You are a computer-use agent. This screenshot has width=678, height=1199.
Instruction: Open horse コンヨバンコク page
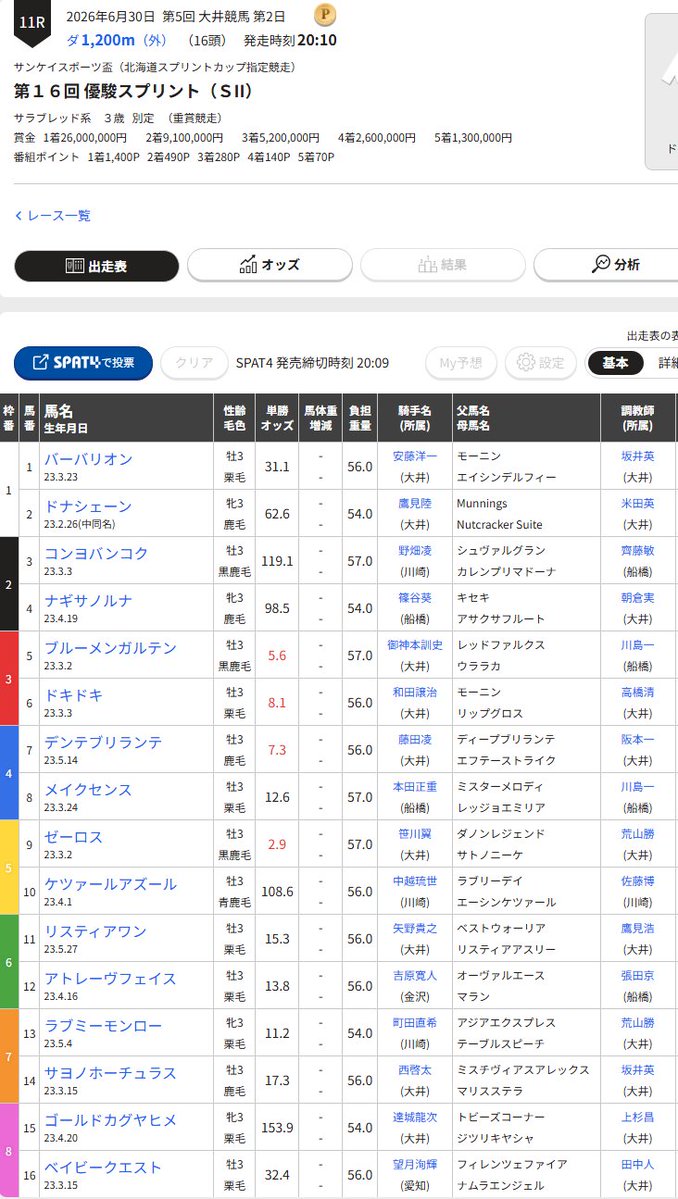click(x=96, y=554)
